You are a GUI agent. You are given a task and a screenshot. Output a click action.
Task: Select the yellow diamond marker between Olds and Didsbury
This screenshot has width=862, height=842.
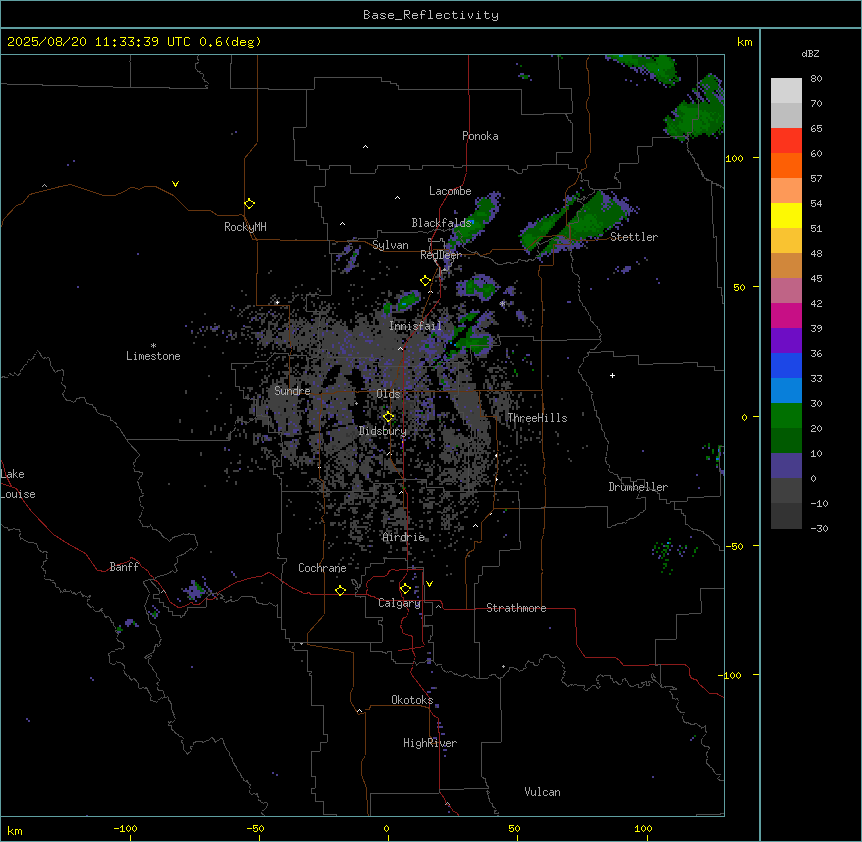click(389, 417)
